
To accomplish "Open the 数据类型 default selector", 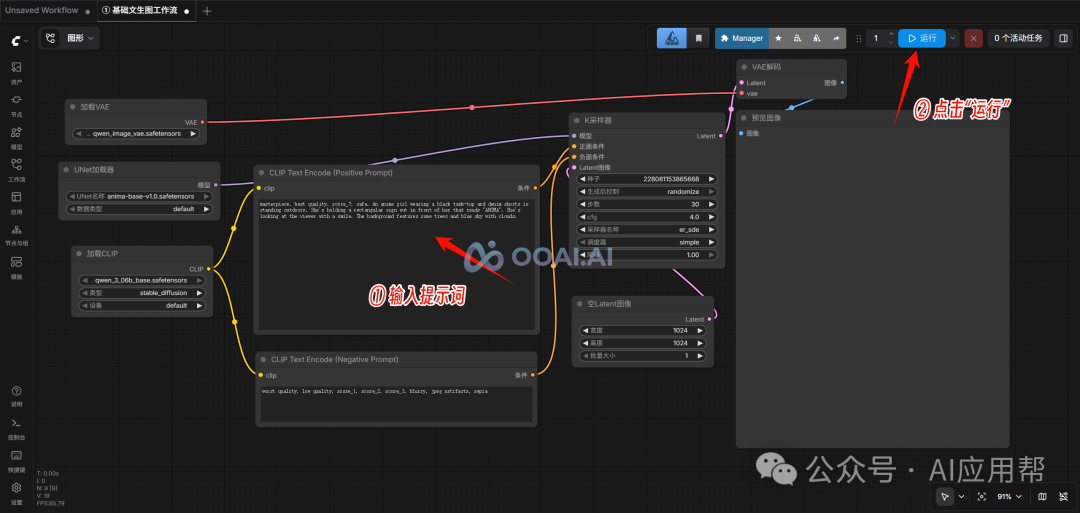I will click(139, 209).
